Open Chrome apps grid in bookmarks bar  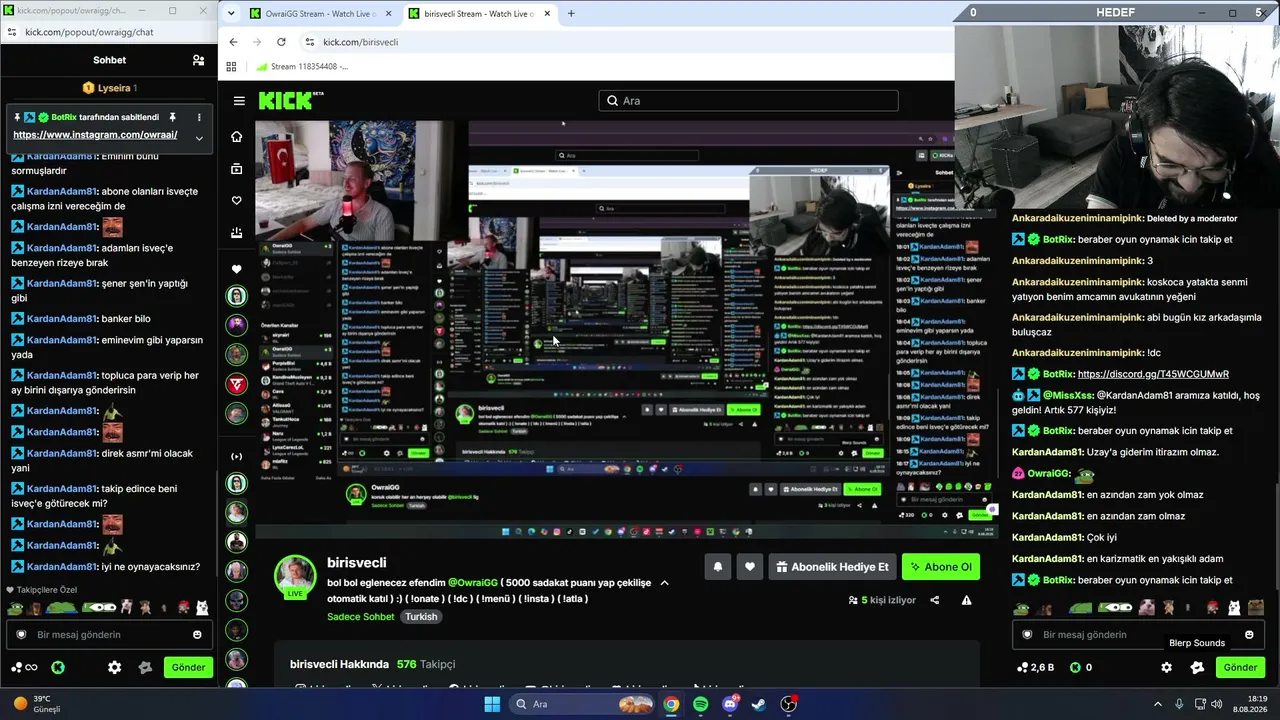[231, 66]
